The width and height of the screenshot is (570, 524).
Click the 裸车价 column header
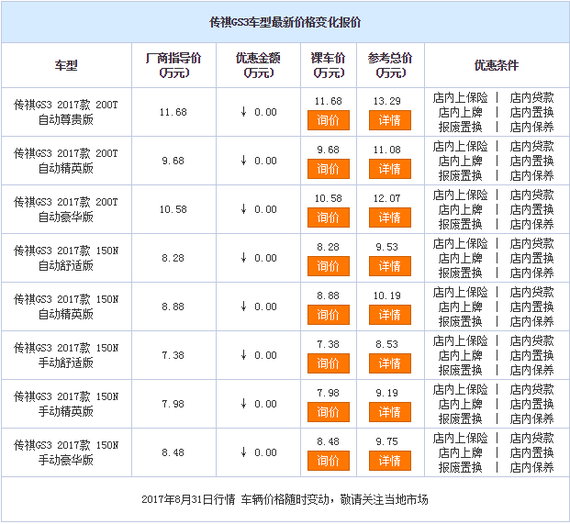(x=328, y=65)
